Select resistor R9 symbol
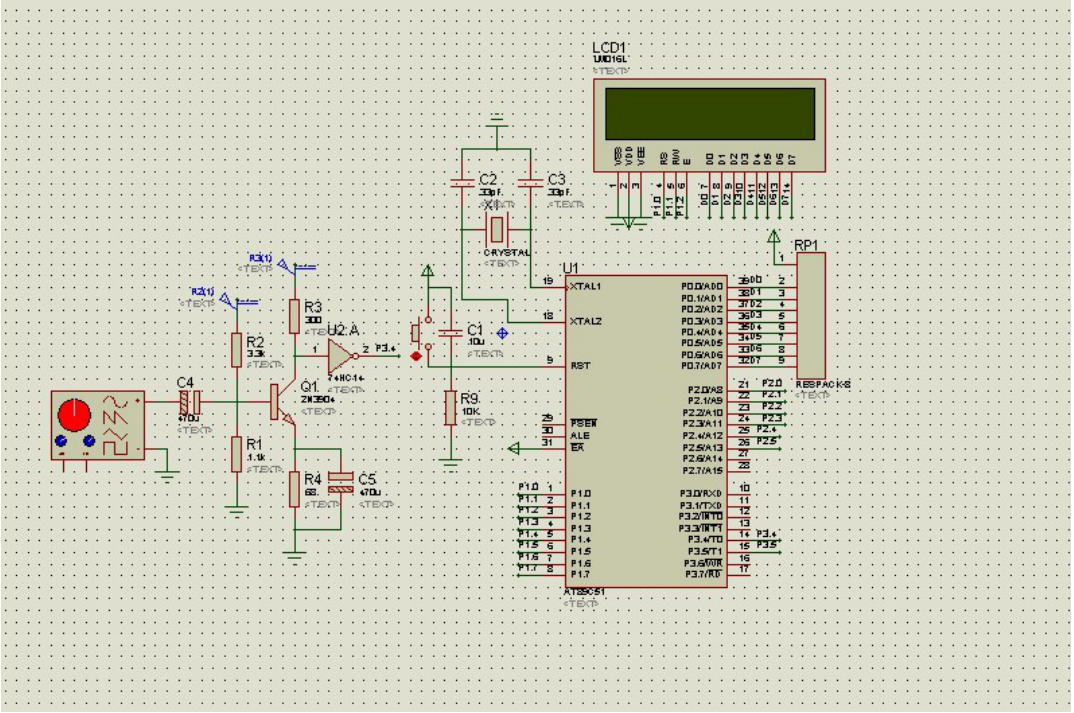The height and width of the screenshot is (713, 1074). click(x=450, y=408)
